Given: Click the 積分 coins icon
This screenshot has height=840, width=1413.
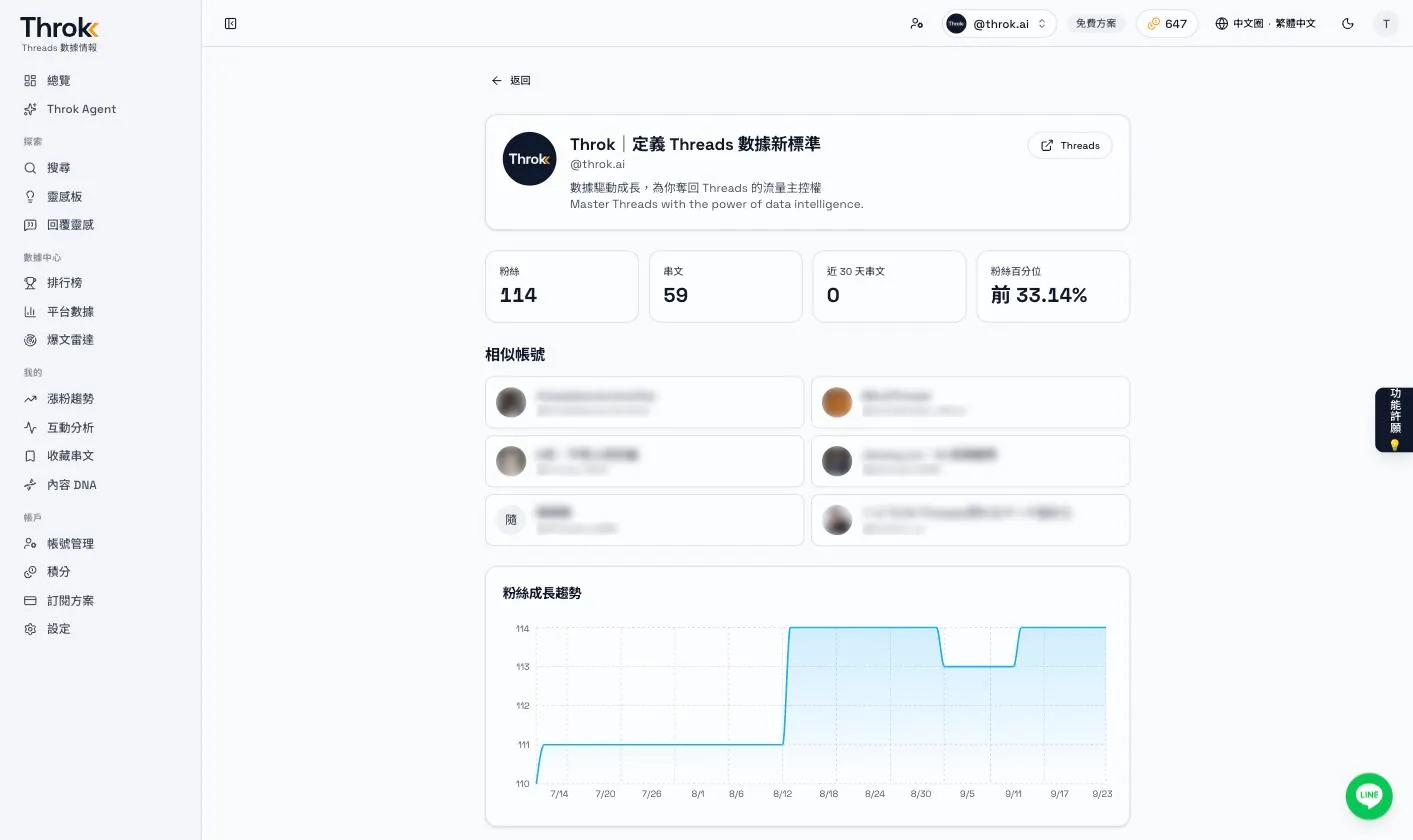Looking at the screenshot, I should 30,572.
